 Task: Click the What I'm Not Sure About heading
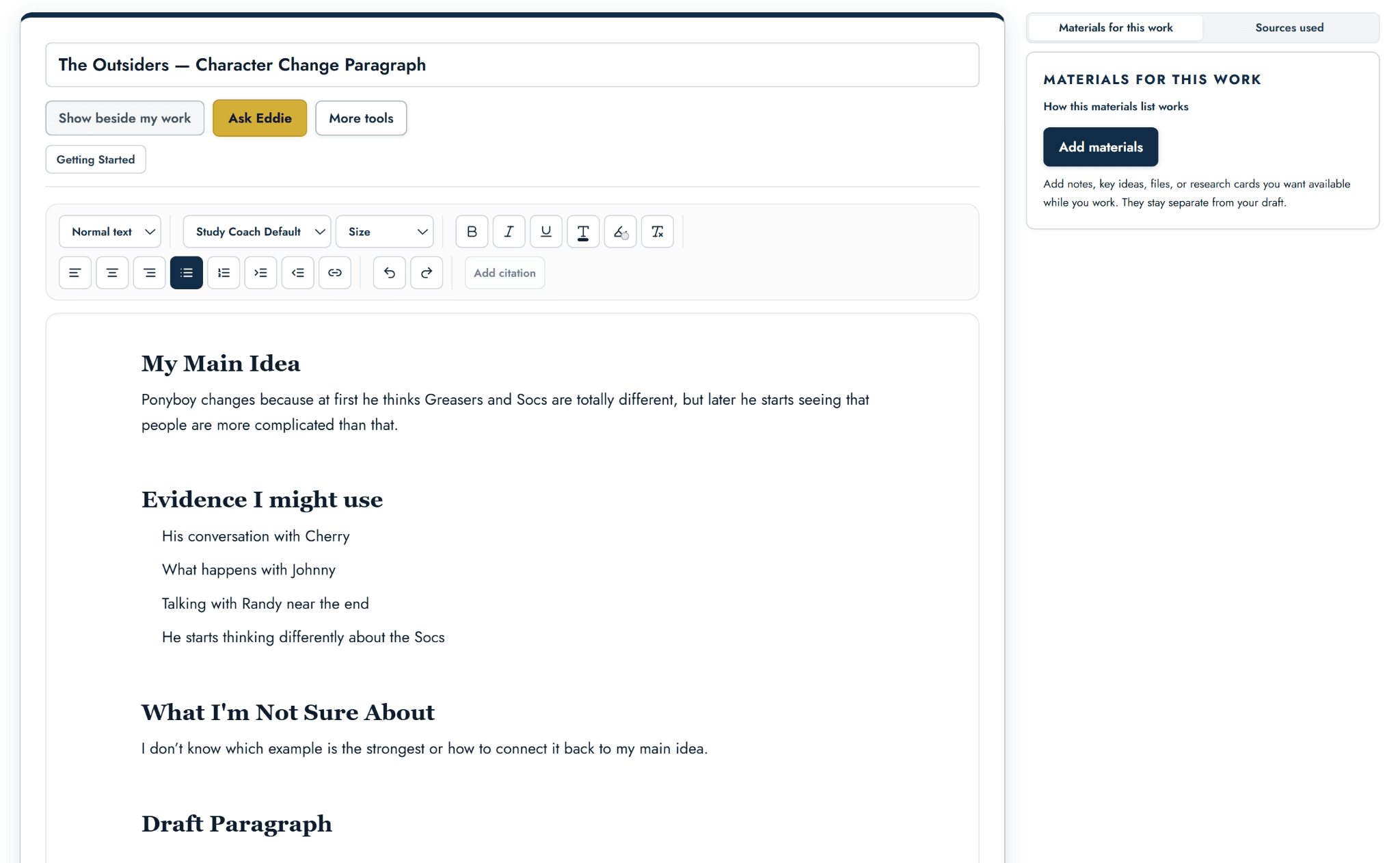288,712
